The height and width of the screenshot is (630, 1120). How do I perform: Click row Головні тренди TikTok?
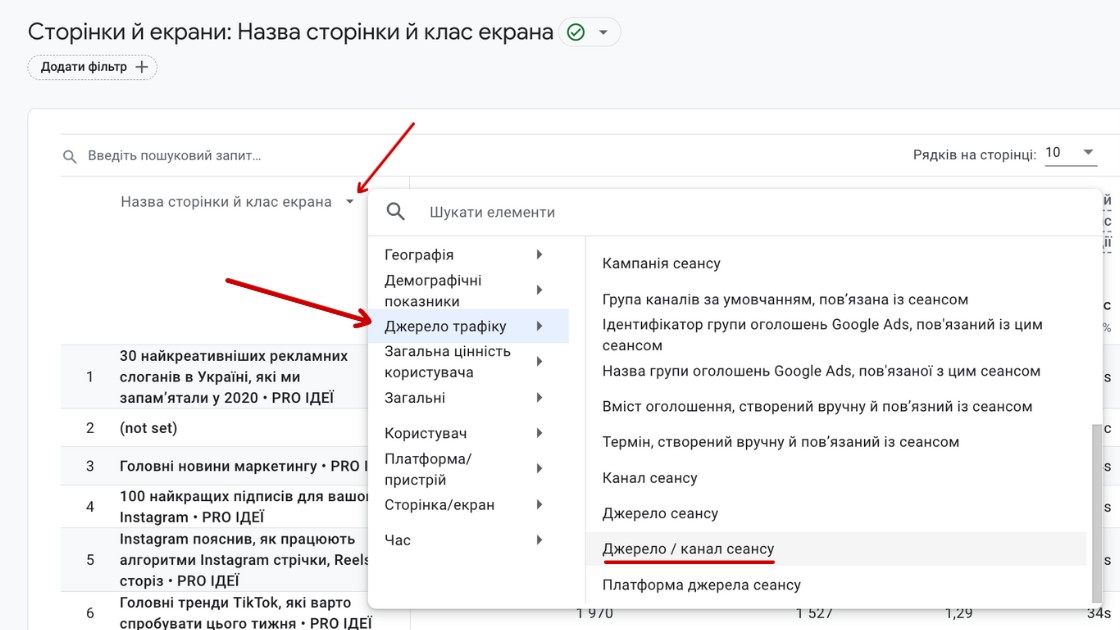tap(246, 613)
